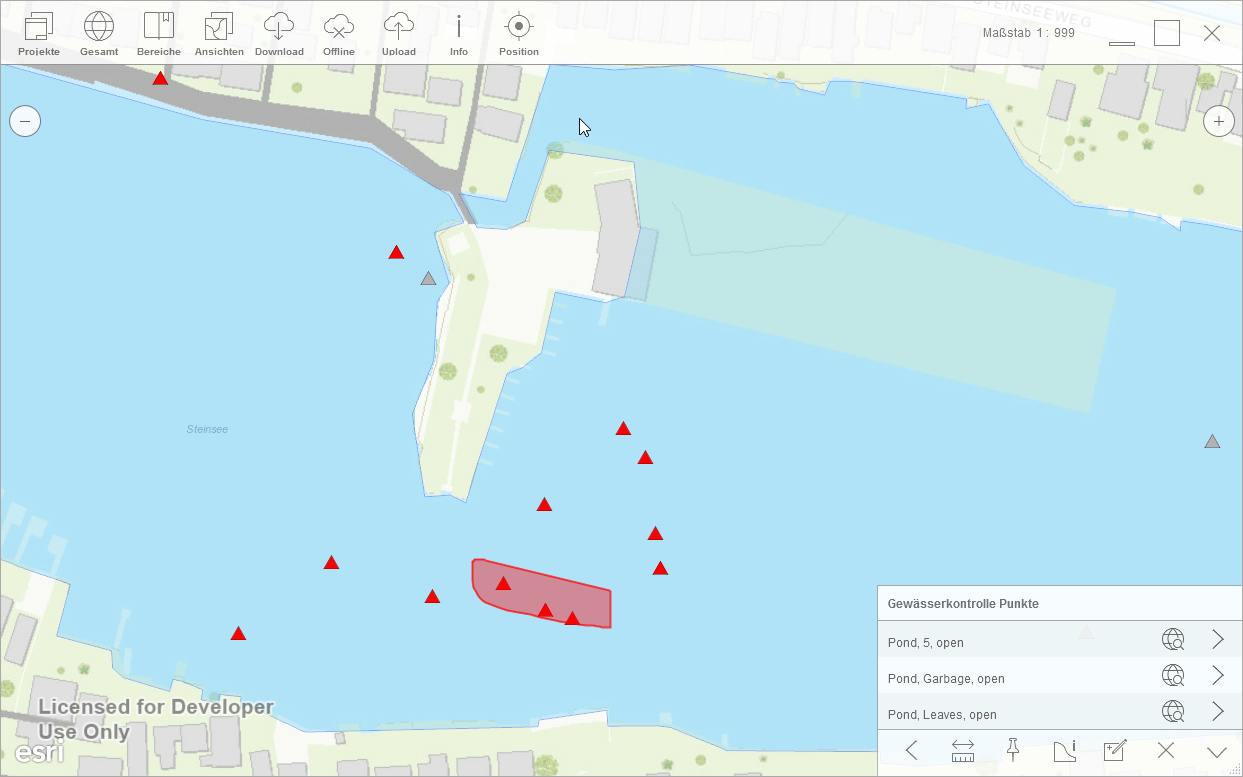Open the Projekte toolbar item

tap(39, 34)
